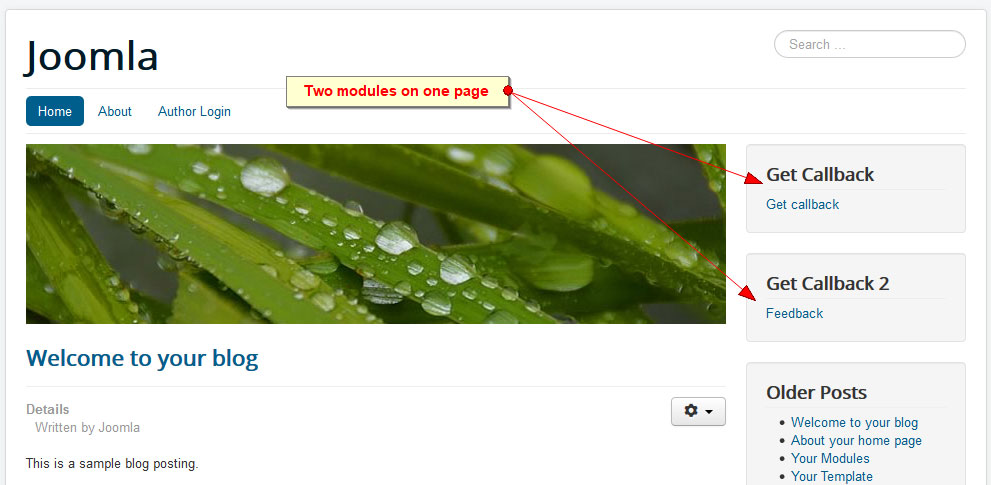Viewport: 991px width, 485px height.
Task: Open About your home page post
Action: 856,440
